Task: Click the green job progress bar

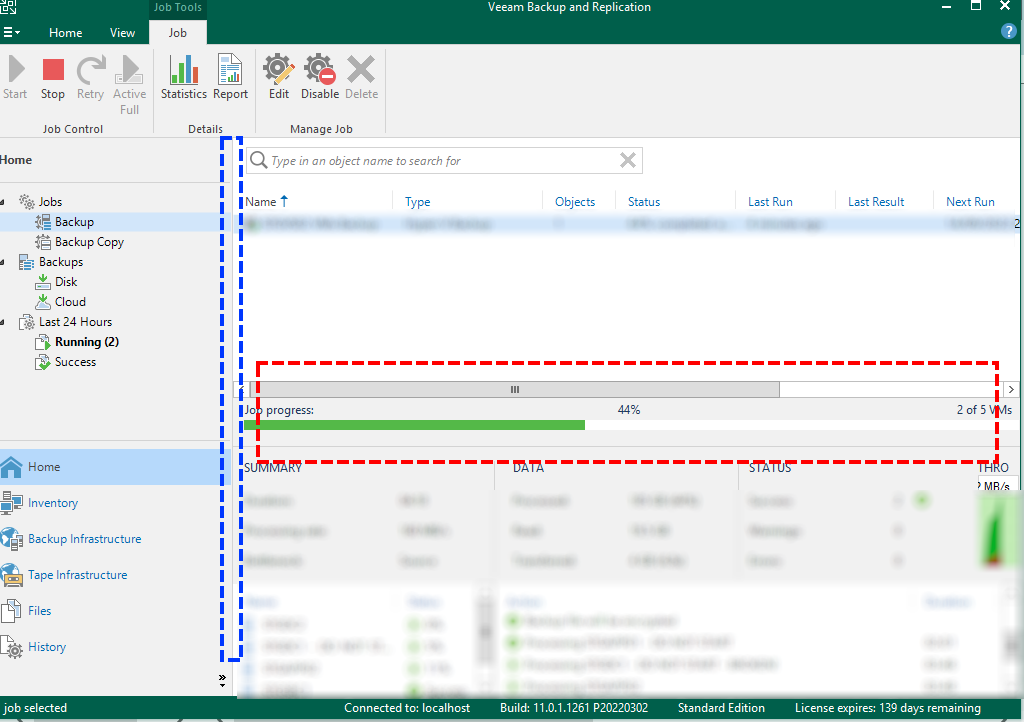Action: (x=414, y=425)
